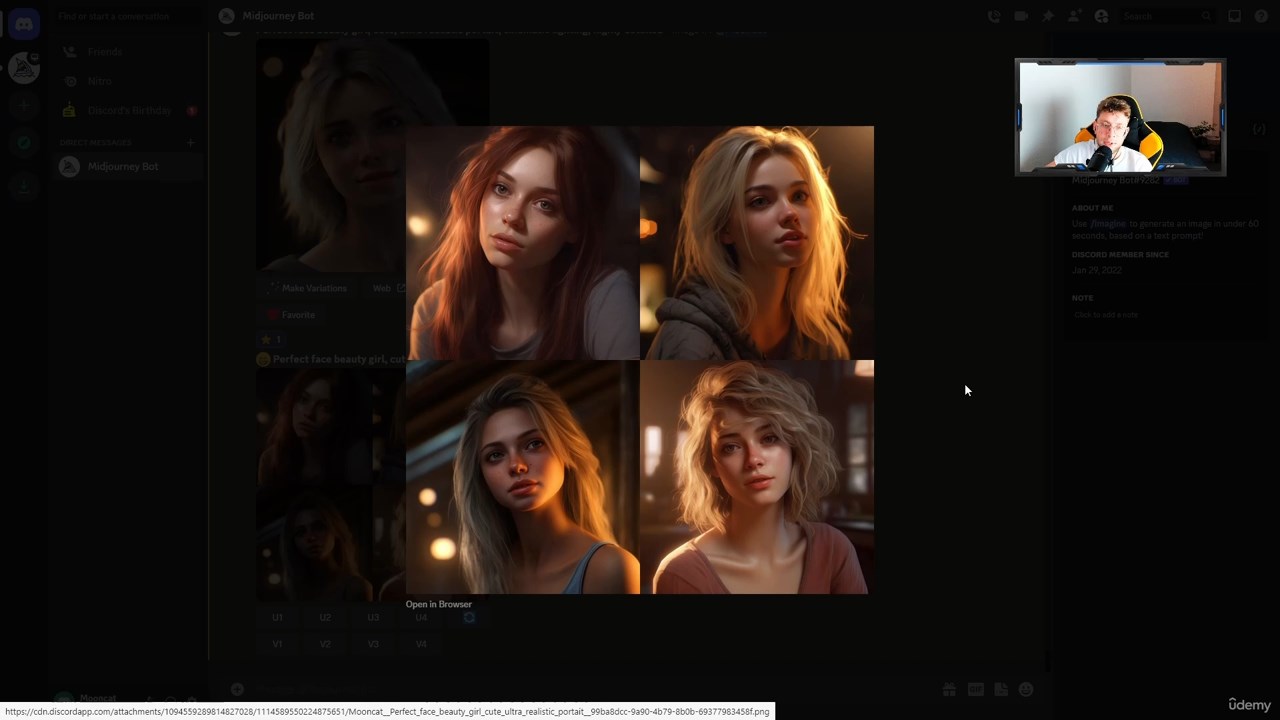
Task: Click the Open in Browser link
Action: click(x=438, y=604)
